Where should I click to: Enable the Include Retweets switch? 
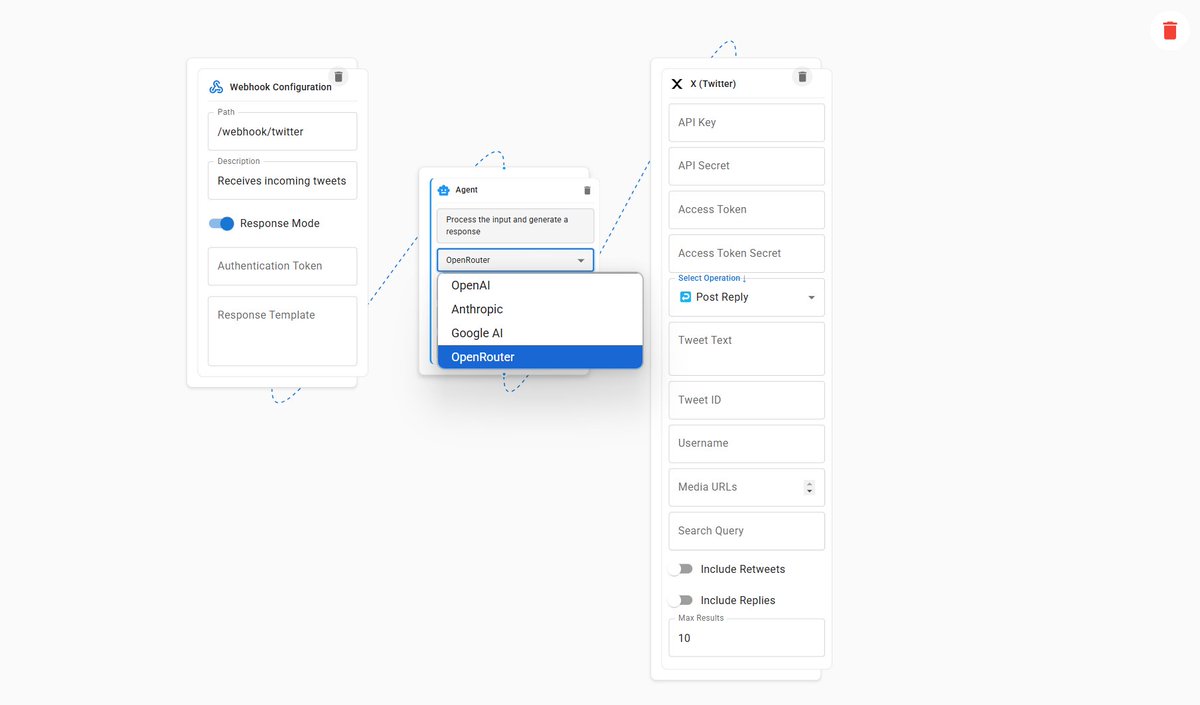click(x=681, y=569)
